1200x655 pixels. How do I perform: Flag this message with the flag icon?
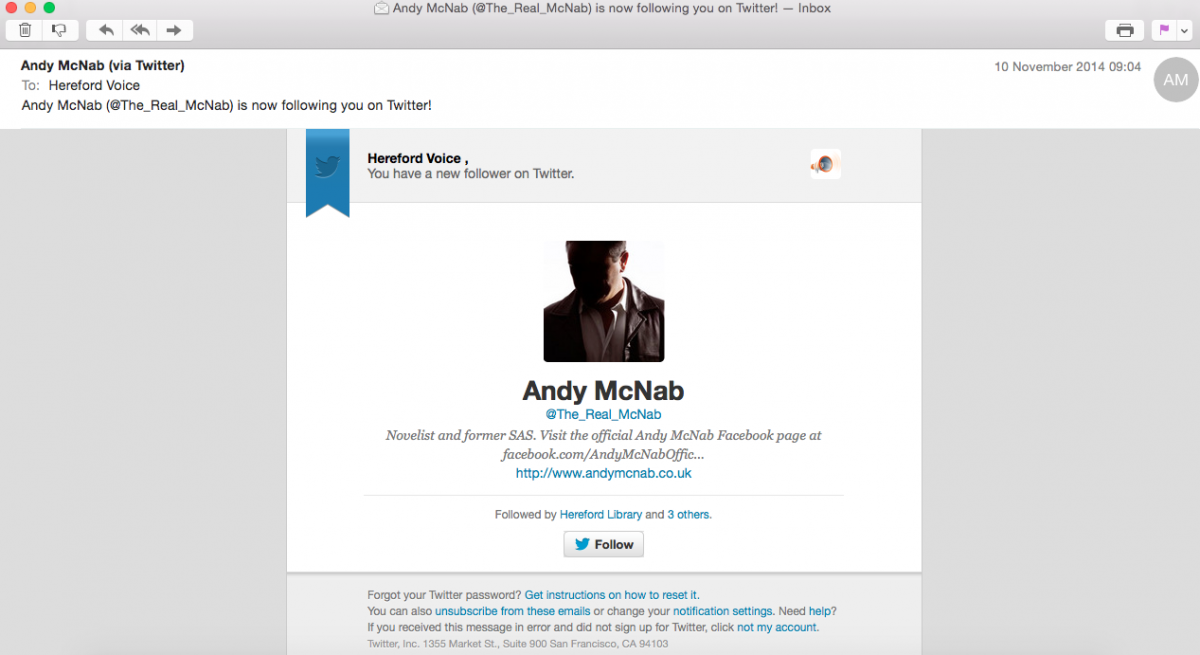tap(1164, 30)
